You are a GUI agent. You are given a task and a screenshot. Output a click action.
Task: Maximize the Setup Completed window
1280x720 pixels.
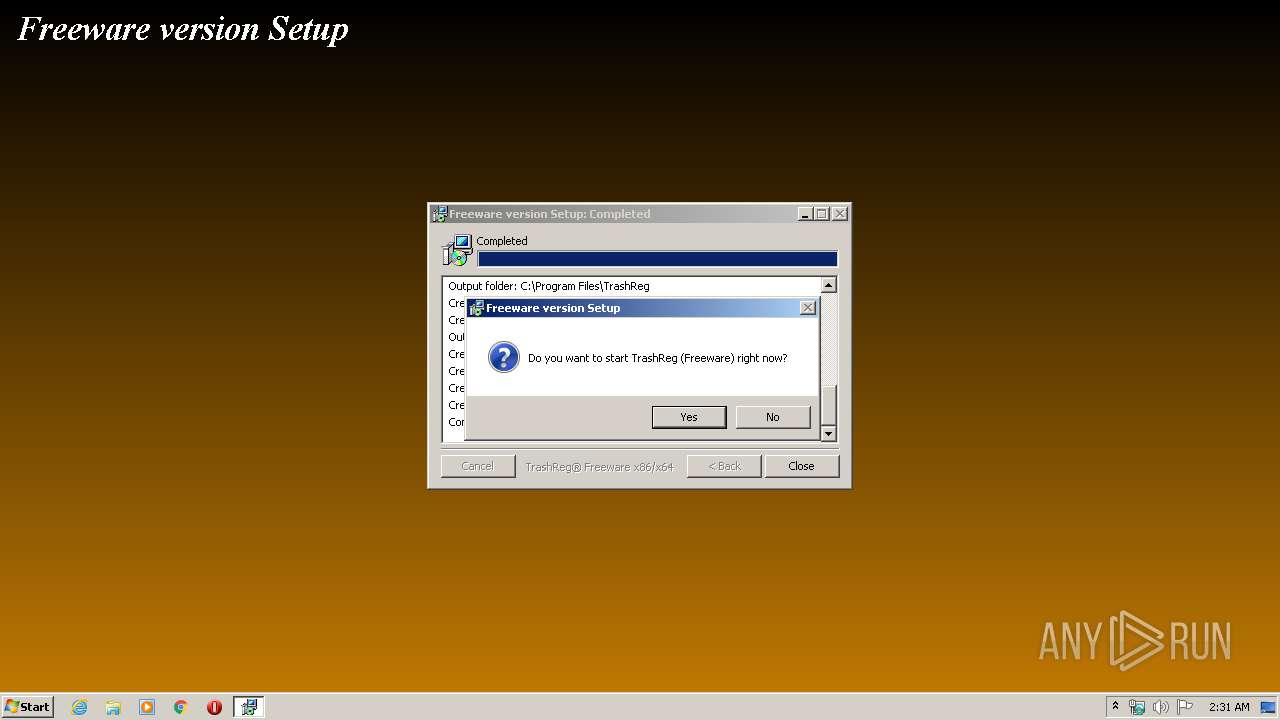tap(822, 214)
